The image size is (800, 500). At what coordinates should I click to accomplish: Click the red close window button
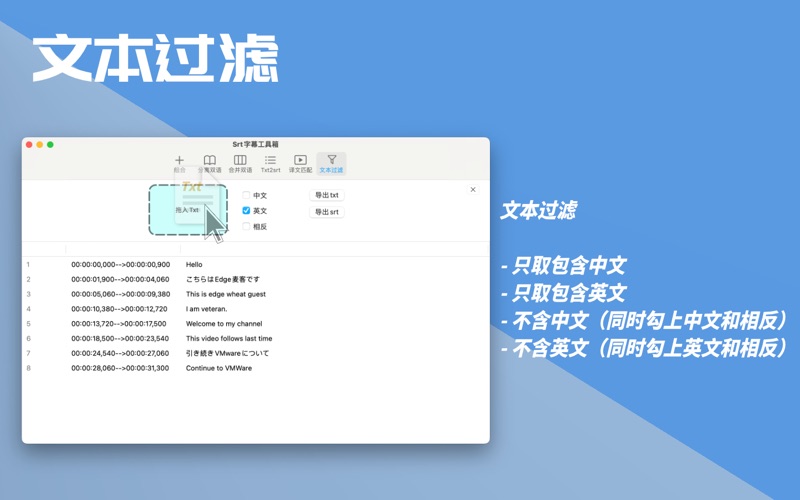coord(29,144)
